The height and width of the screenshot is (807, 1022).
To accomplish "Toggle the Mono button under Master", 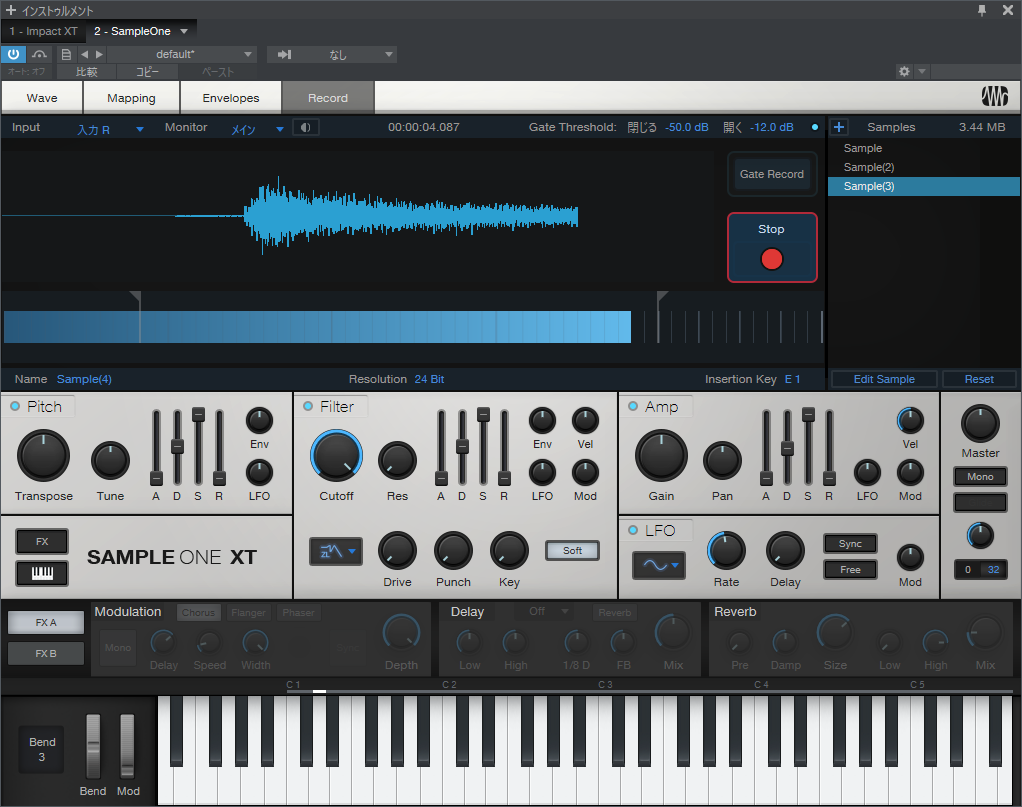I will pyautogui.click(x=980, y=477).
